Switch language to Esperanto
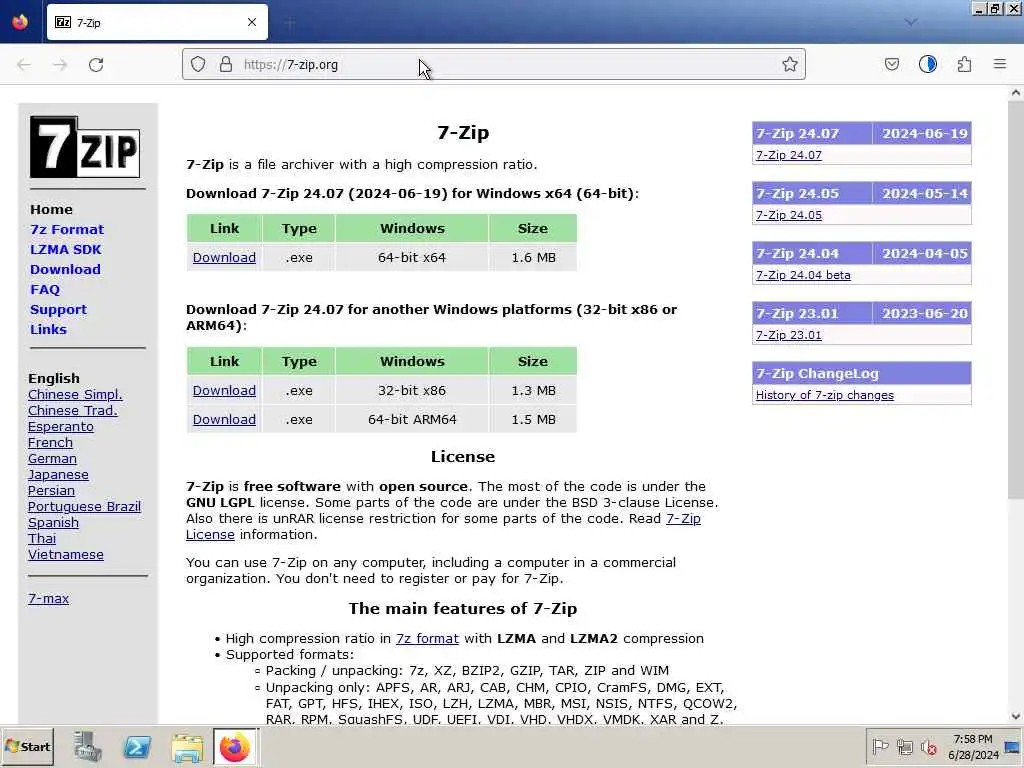 [61, 426]
